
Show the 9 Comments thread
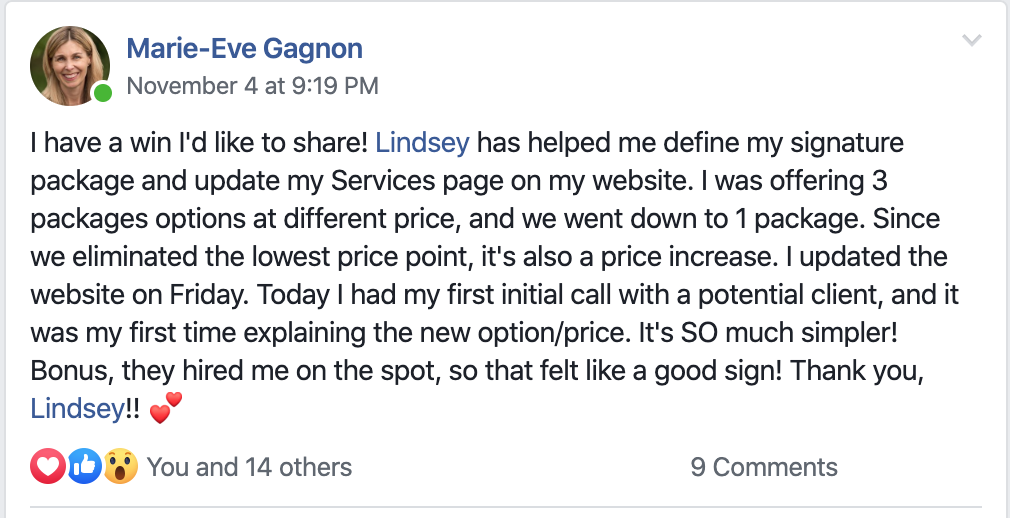click(x=764, y=467)
